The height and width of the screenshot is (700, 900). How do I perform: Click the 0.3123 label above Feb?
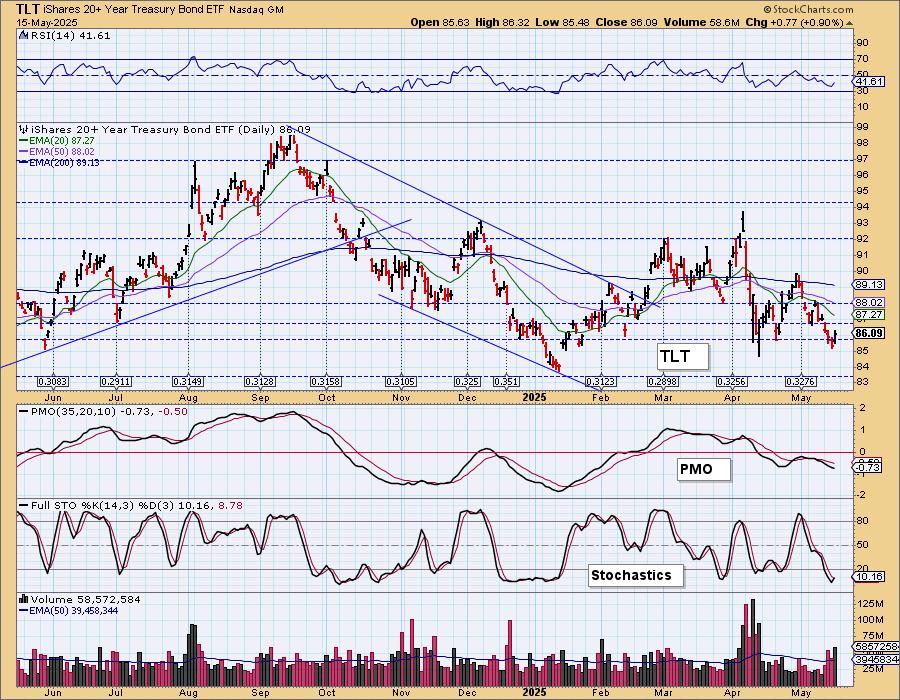tap(601, 382)
